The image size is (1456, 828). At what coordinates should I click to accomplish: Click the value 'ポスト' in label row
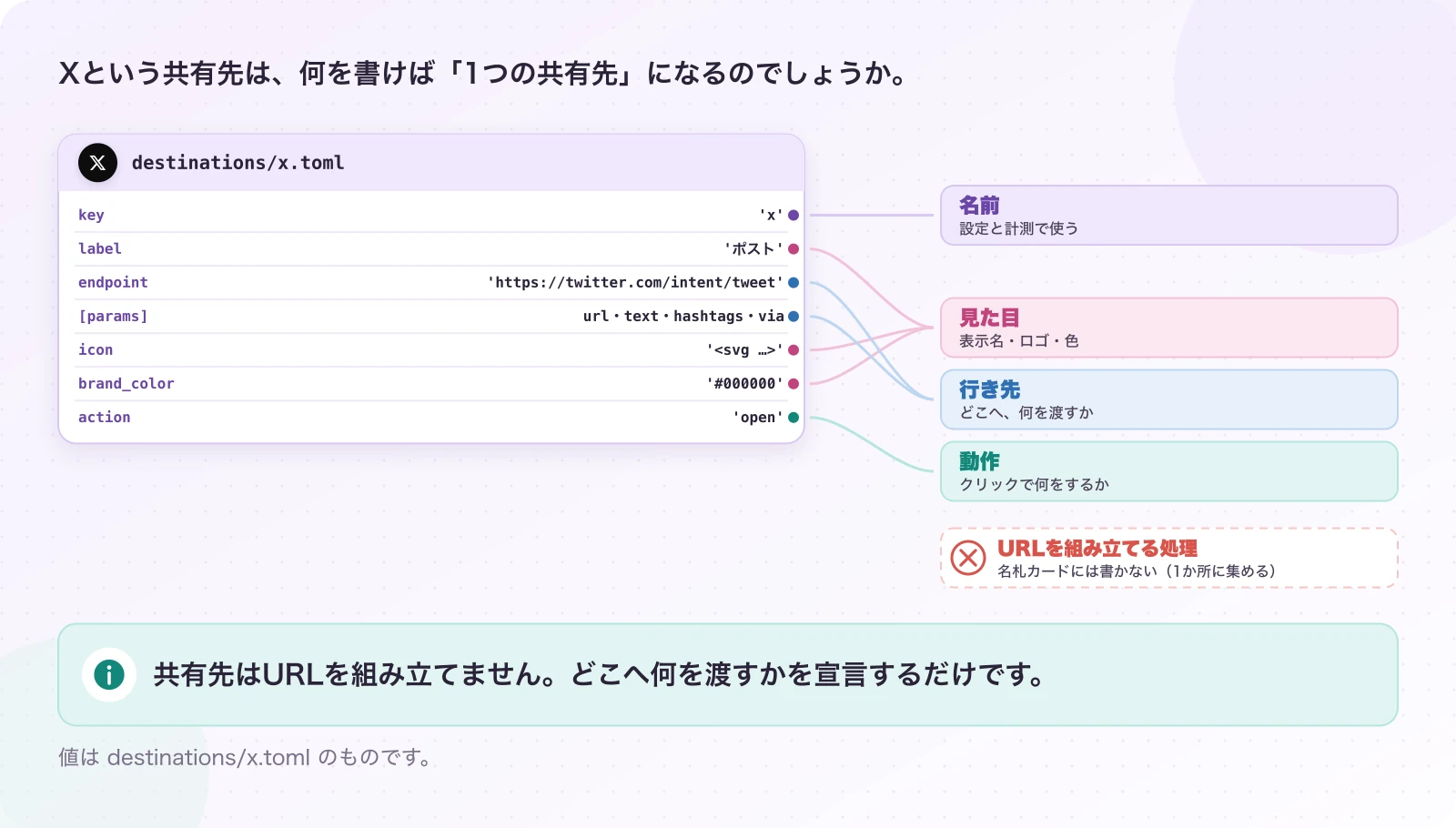coord(753,249)
